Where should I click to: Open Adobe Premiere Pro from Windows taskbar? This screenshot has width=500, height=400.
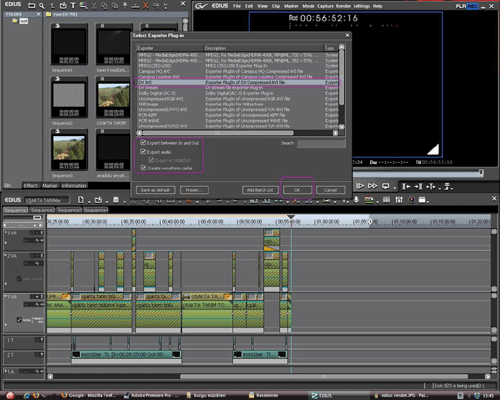pyautogui.click(x=151, y=395)
